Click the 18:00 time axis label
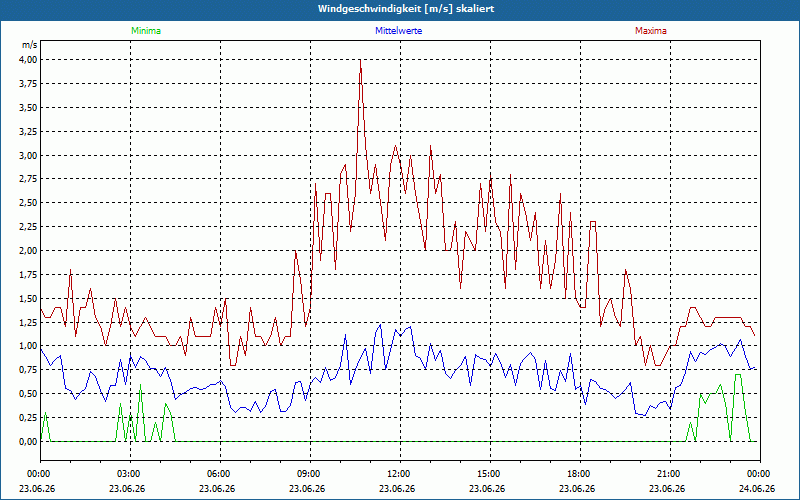The image size is (800, 500). point(577,474)
